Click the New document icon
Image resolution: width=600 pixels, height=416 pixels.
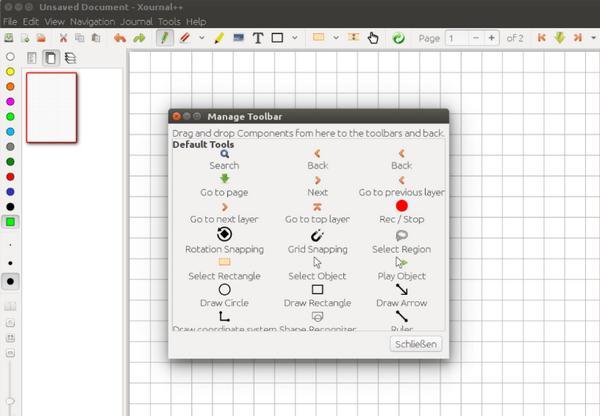25,38
